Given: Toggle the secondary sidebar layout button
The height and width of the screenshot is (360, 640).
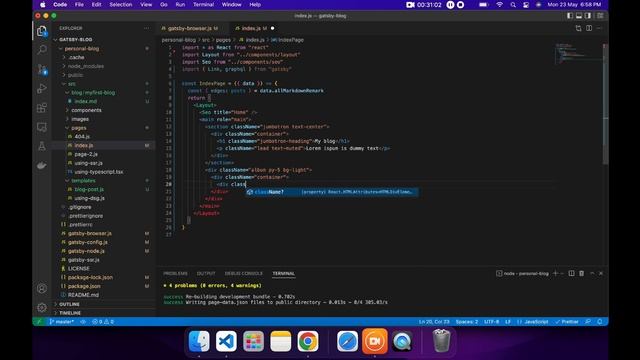Looking at the screenshot, I should pyautogui.click(x=588, y=16).
